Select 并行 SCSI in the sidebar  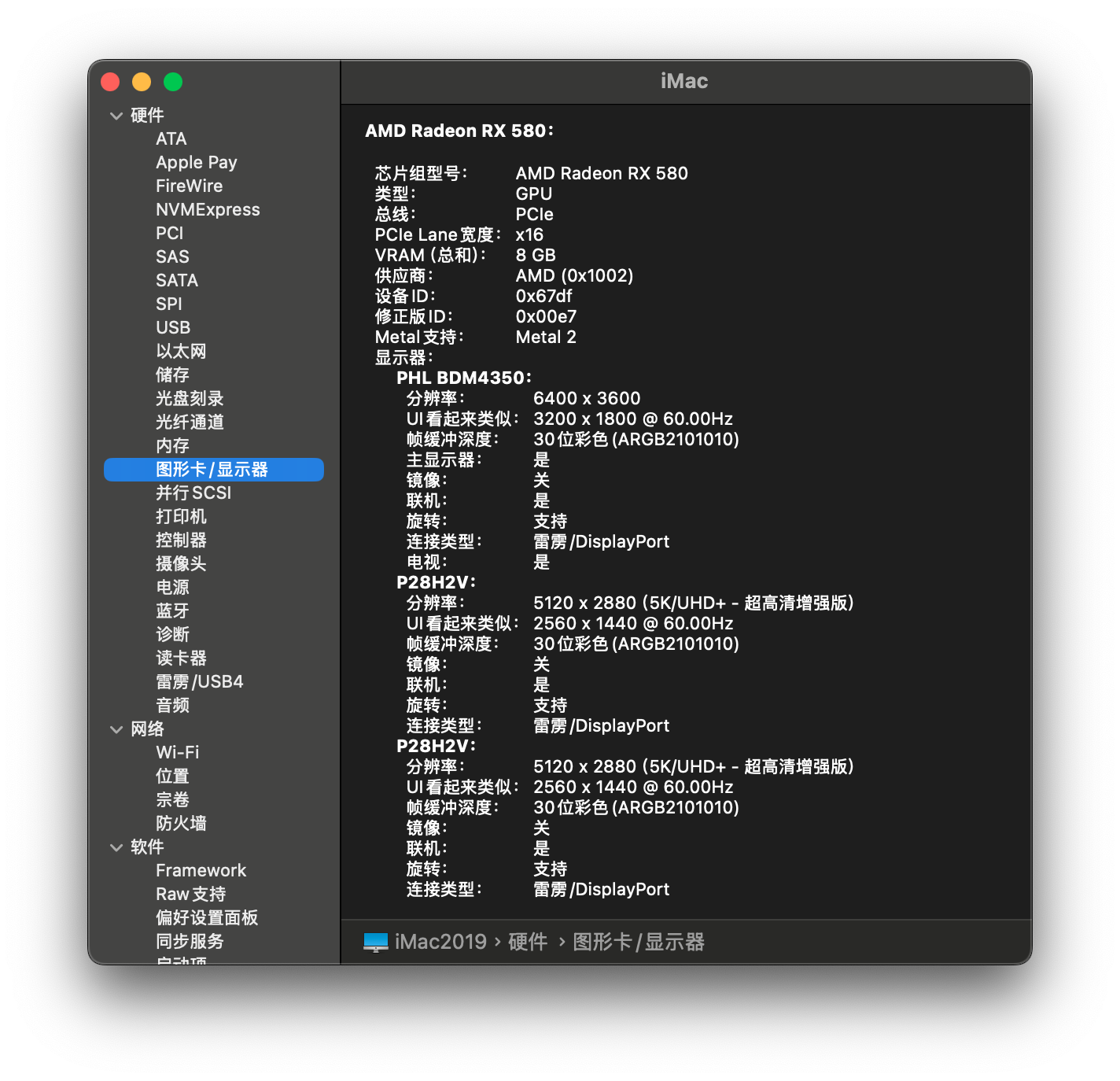tap(193, 493)
